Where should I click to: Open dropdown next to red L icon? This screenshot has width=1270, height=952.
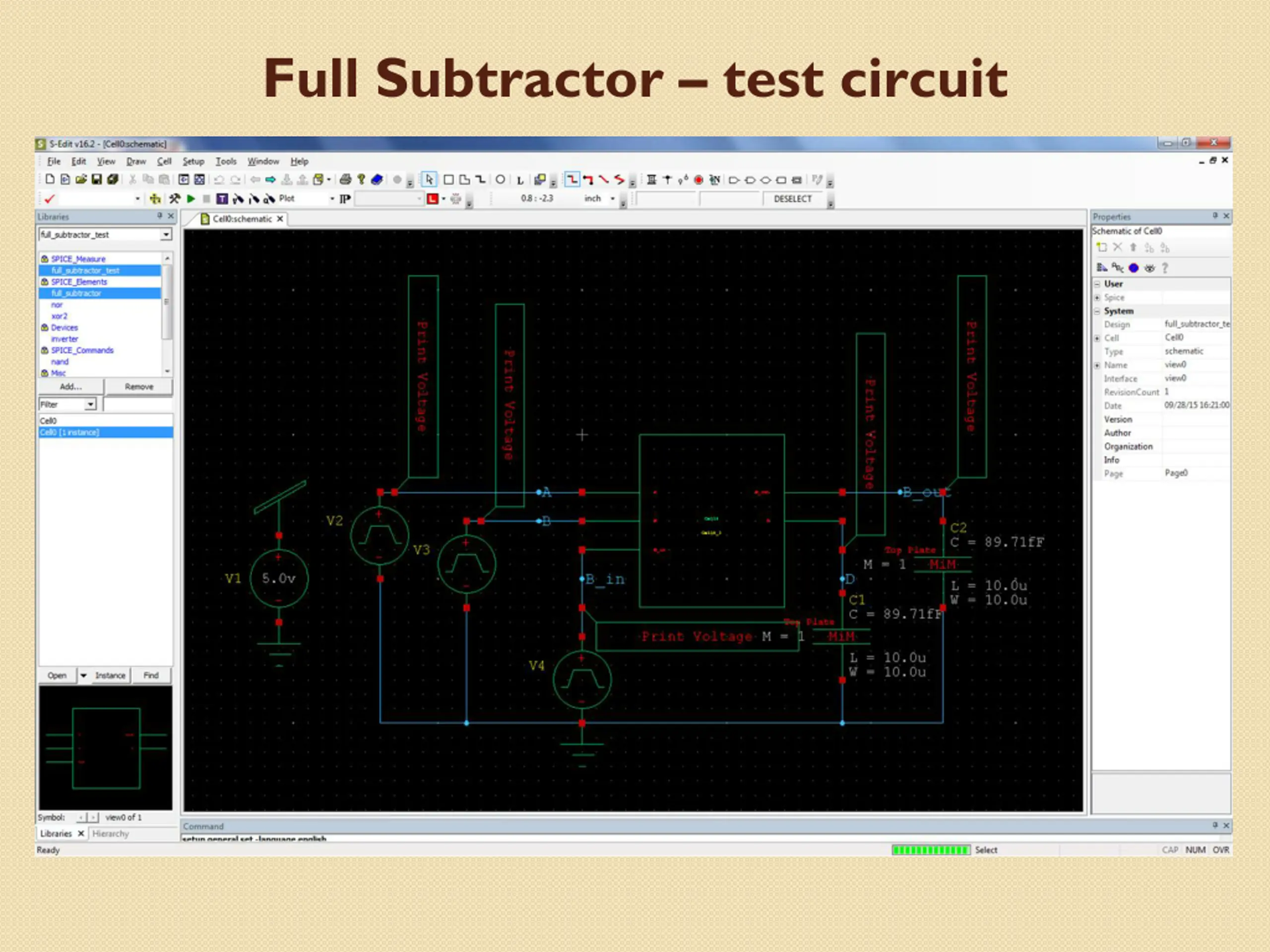[443, 198]
